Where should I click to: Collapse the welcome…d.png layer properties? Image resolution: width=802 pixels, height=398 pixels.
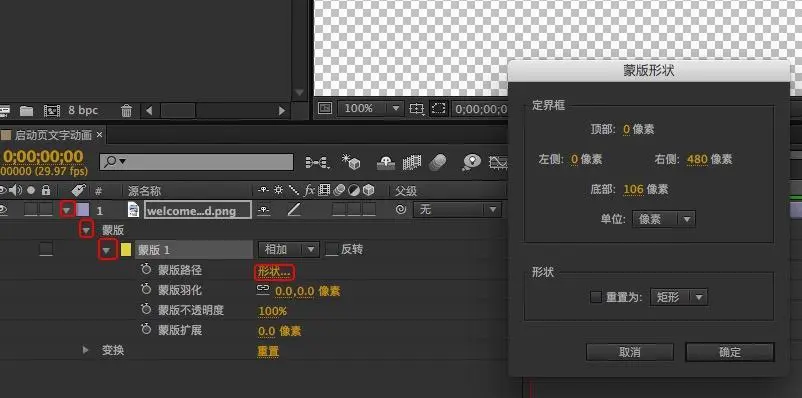pos(67,210)
